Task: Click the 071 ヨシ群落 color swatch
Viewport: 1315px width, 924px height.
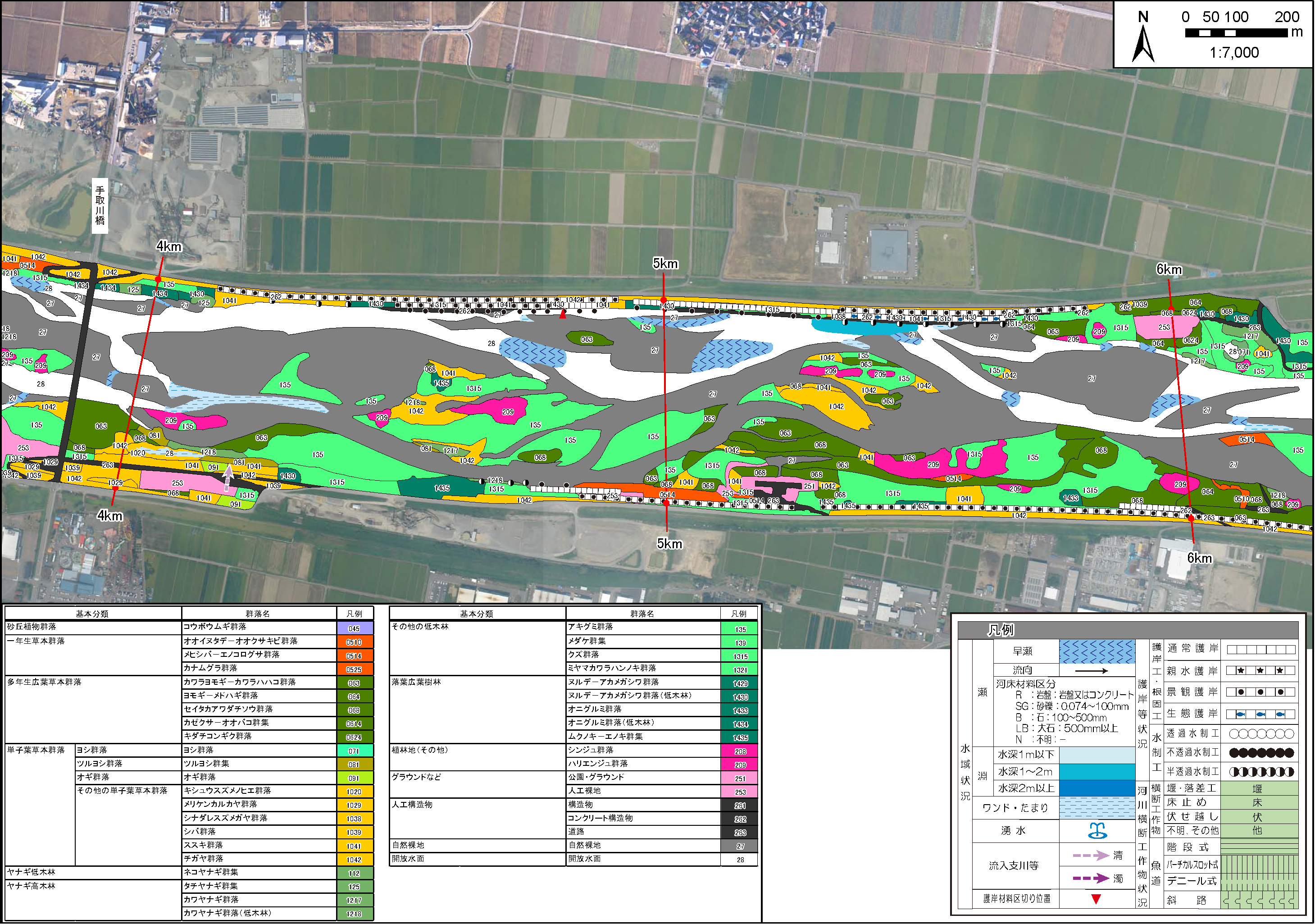Action: (x=355, y=751)
